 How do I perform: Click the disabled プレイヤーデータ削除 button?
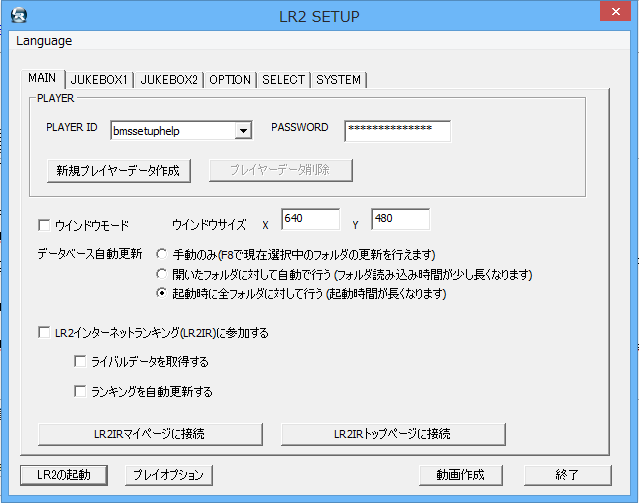[x=281, y=170]
